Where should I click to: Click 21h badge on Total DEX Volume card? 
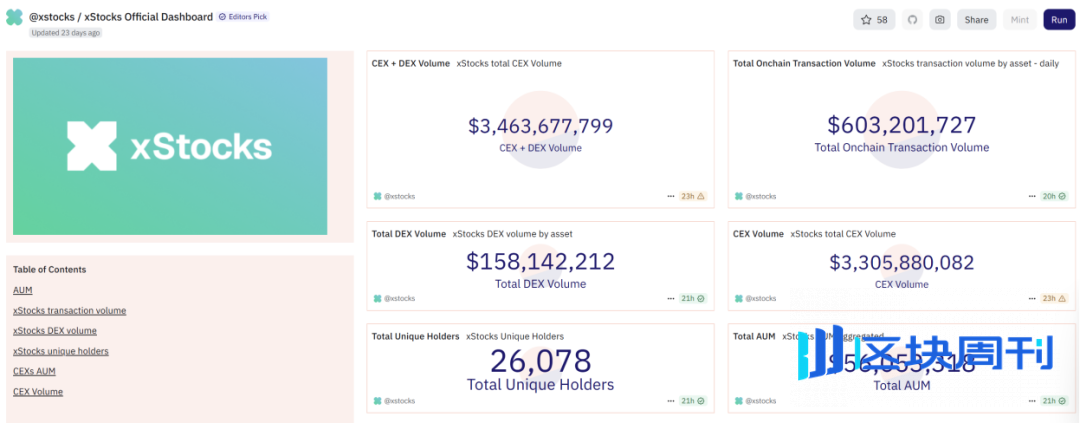click(693, 298)
